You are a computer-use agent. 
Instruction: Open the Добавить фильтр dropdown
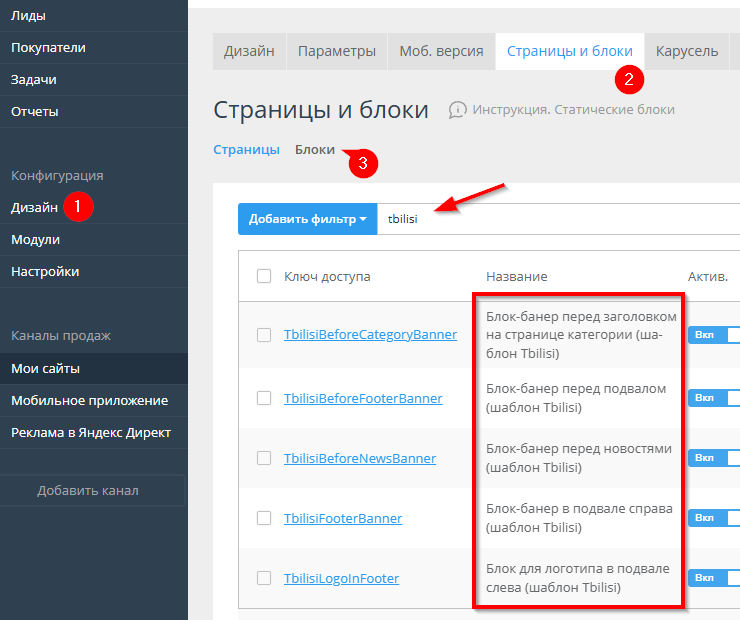(x=307, y=219)
